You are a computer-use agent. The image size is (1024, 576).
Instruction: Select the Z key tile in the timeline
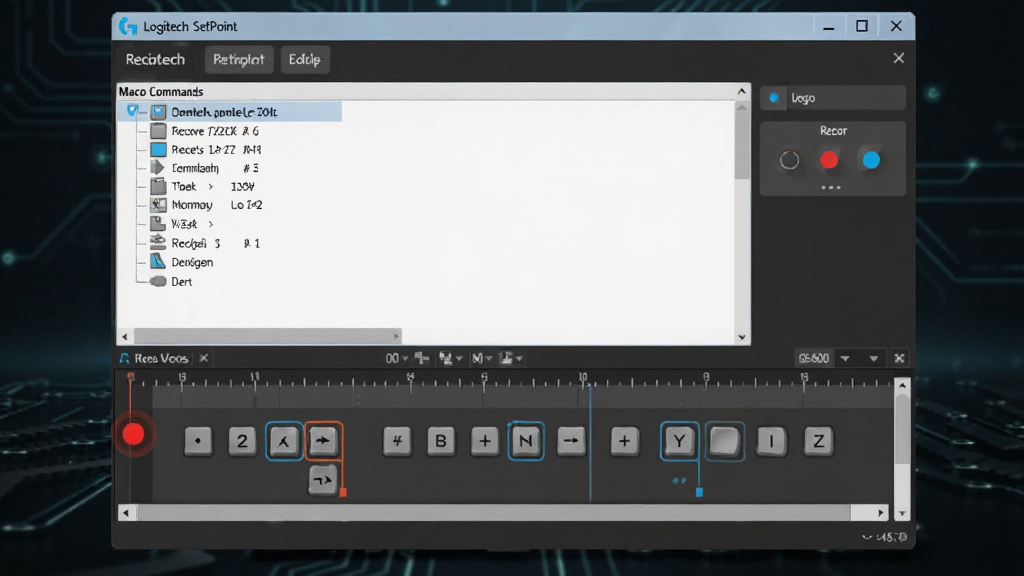[x=818, y=441]
